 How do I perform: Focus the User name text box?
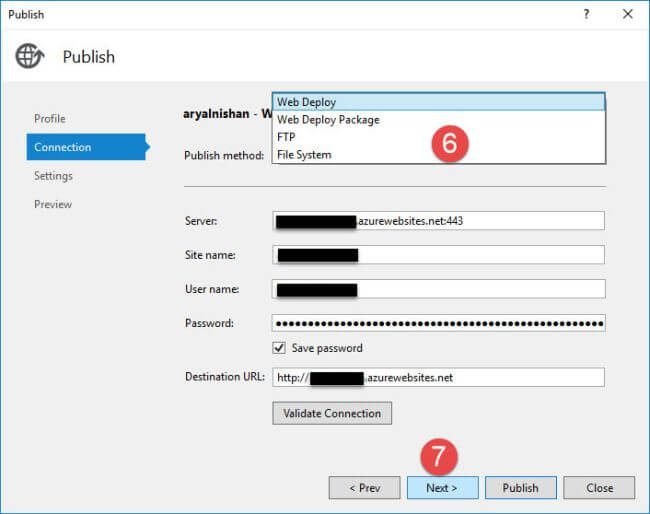click(439, 289)
